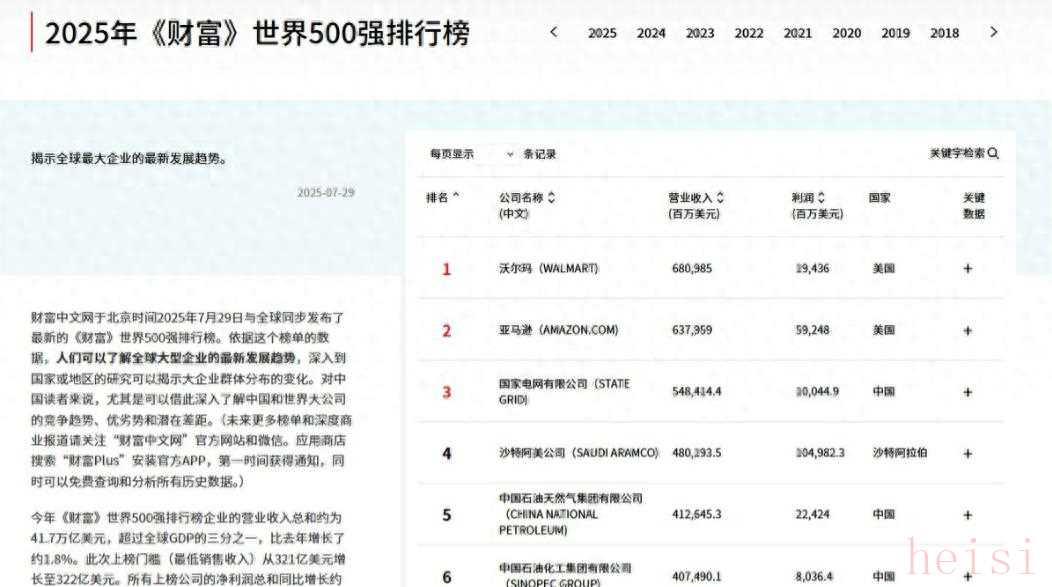The height and width of the screenshot is (587, 1052).
Task: Expand key data plus for Saudi Aramco row
Action: coord(967,453)
